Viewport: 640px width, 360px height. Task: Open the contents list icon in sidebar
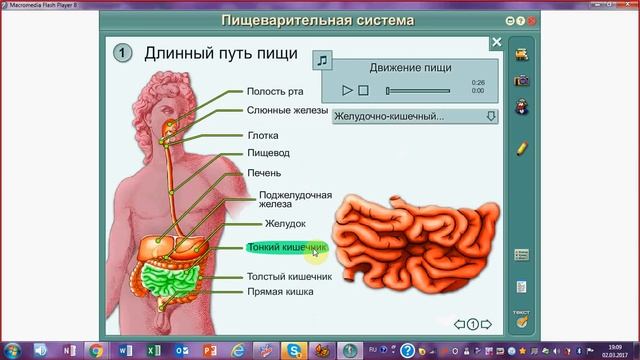pyautogui.click(x=522, y=255)
